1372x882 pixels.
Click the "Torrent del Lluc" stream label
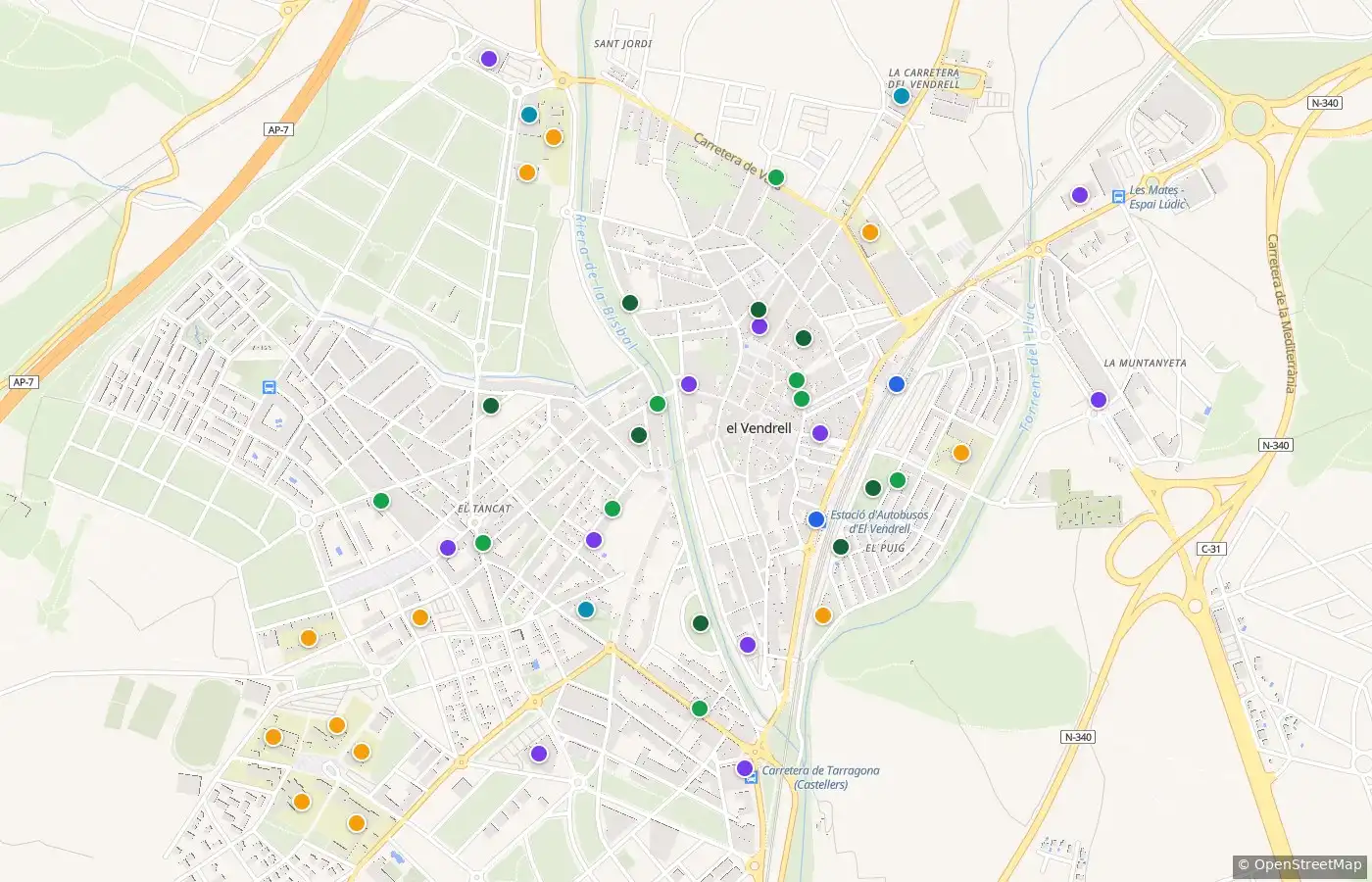click(x=1028, y=367)
